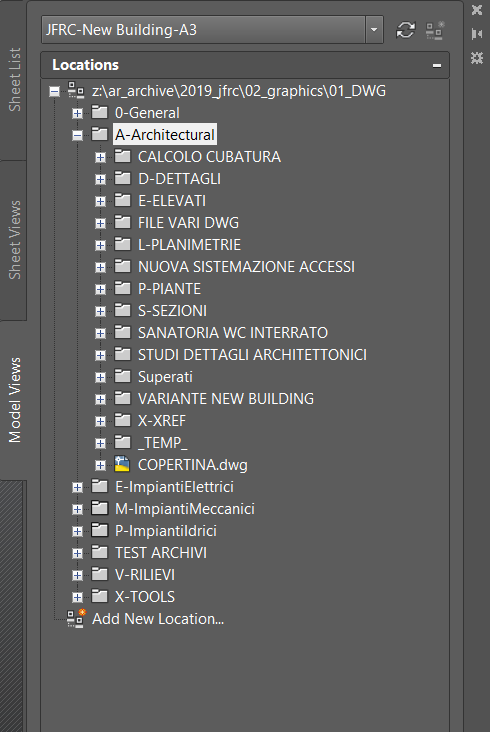The width and height of the screenshot is (490, 732).
Task: Switch to the Sheet Views tab
Action: tap(14, 240)
